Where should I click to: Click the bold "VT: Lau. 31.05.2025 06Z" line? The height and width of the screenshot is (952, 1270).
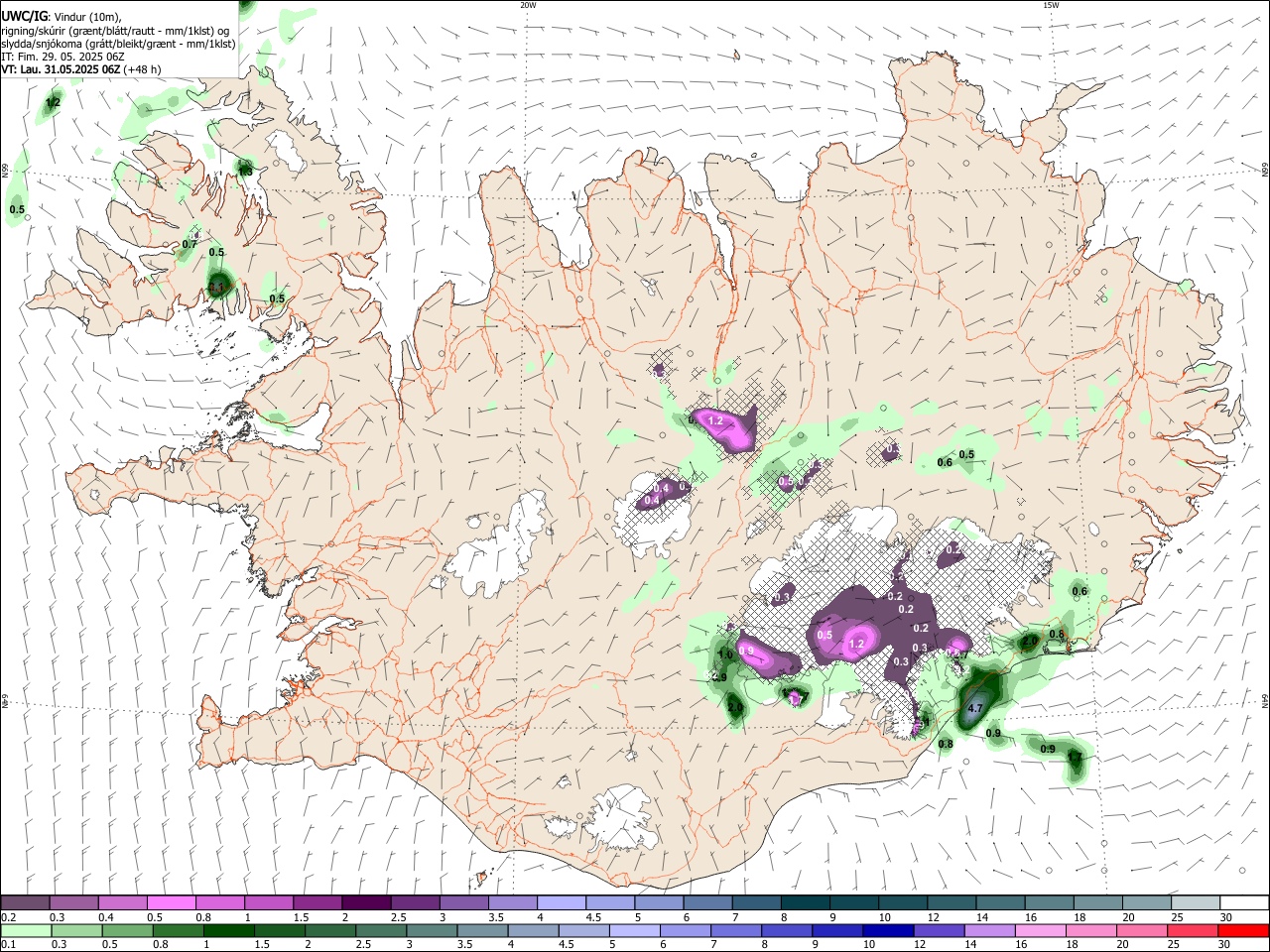[x=62, y=69]
